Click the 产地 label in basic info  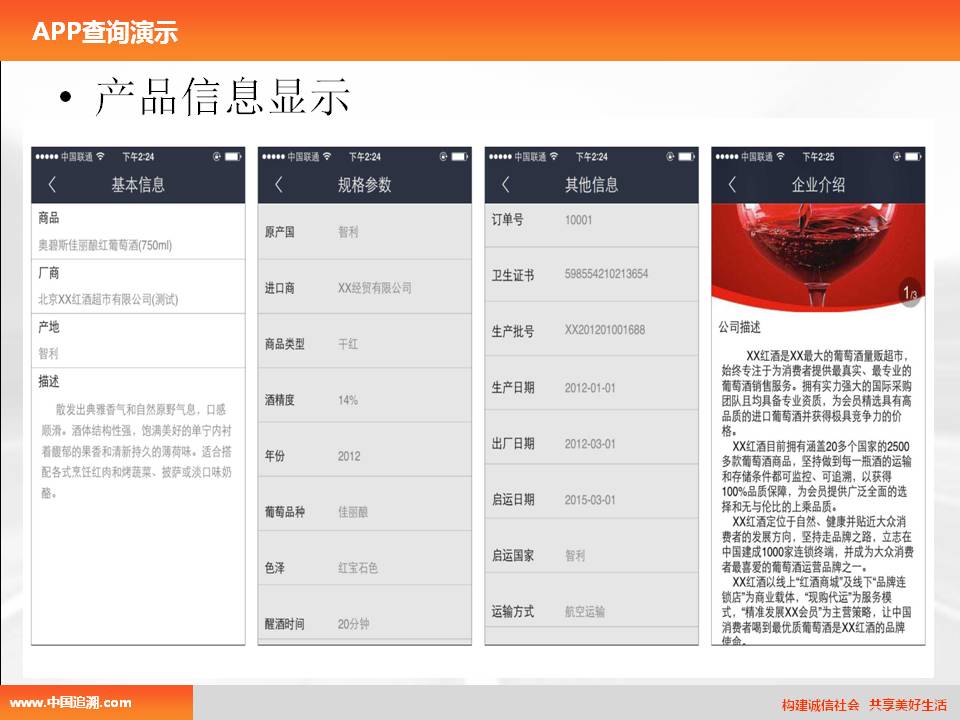(x=48, y=326)
